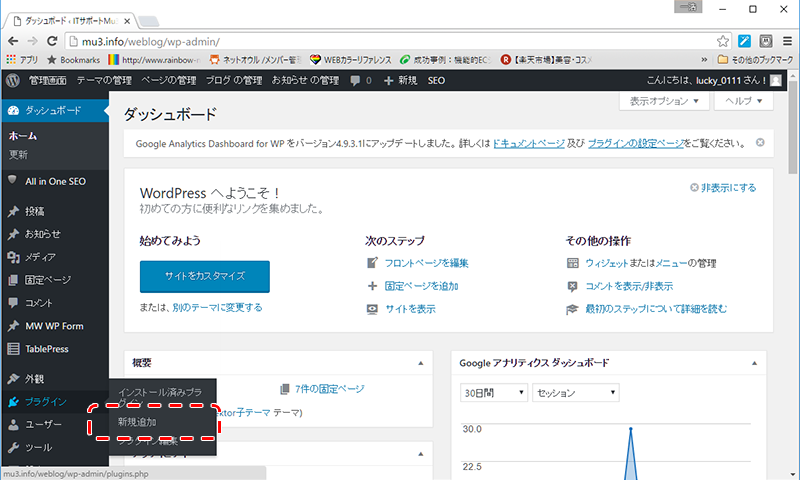Screen dimensions: 800x480
Task: Open 7件の固定ページ link
Action: (330, 389)
